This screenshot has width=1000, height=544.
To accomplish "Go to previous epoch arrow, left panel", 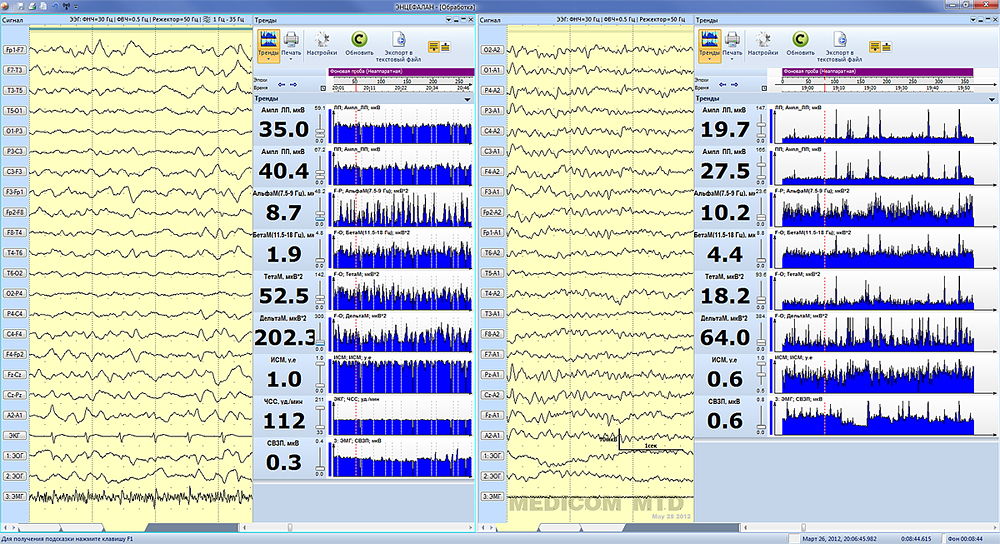I will [282, 84].
